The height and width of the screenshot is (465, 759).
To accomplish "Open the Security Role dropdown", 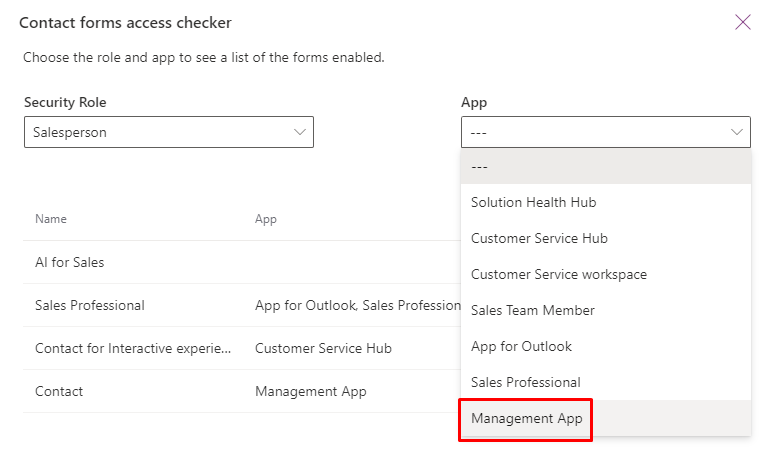I will pyautogui.click(x=169, y=132).
